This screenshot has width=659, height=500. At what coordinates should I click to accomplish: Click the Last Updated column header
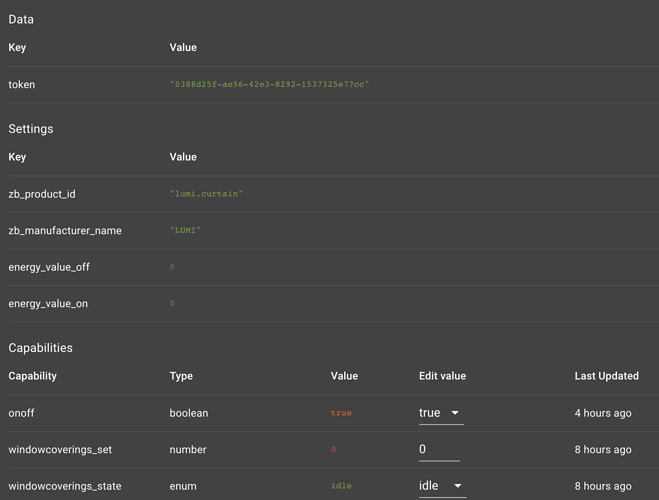click(x=606, y=376)
